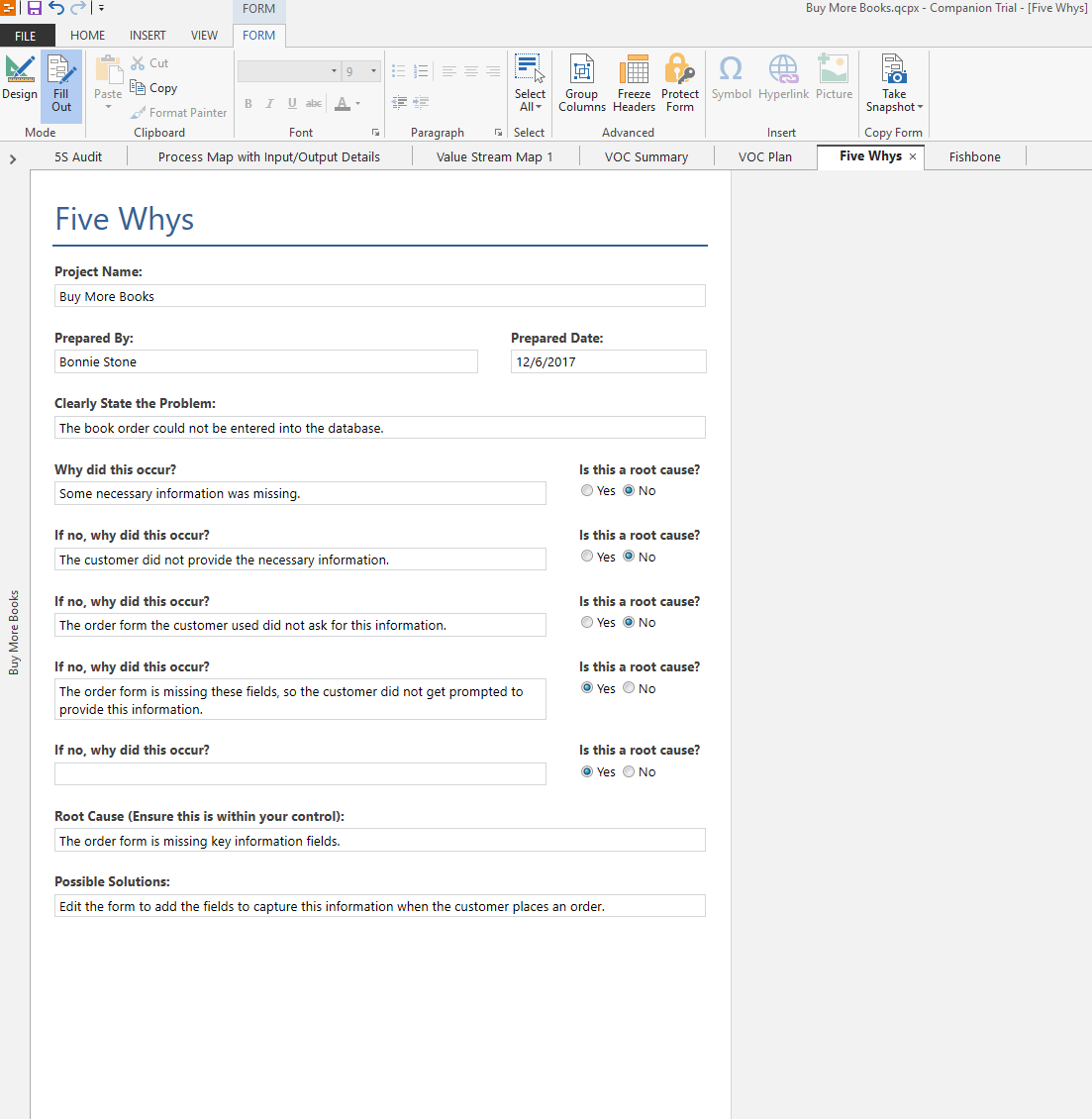Image resolution: width=1092 pixels, height=1119 pixels.
Task: Select Yes for first root cause question
Action: tap(587, 491)
